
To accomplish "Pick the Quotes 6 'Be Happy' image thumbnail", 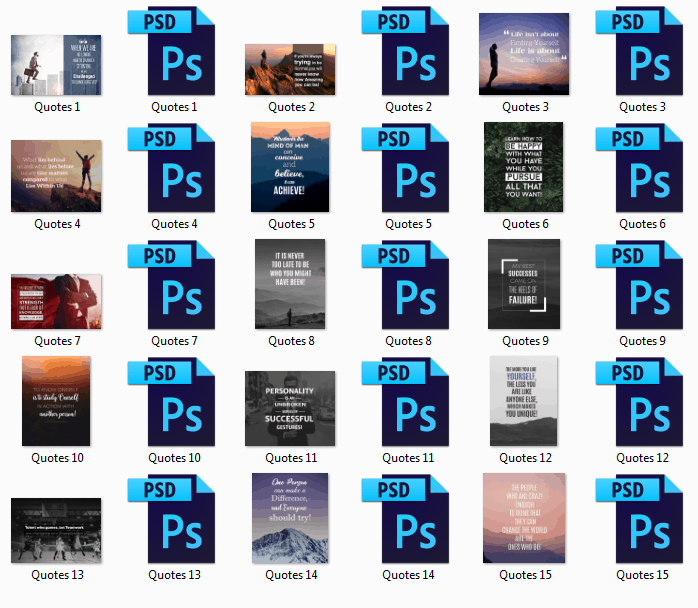I will coord(523,167).
